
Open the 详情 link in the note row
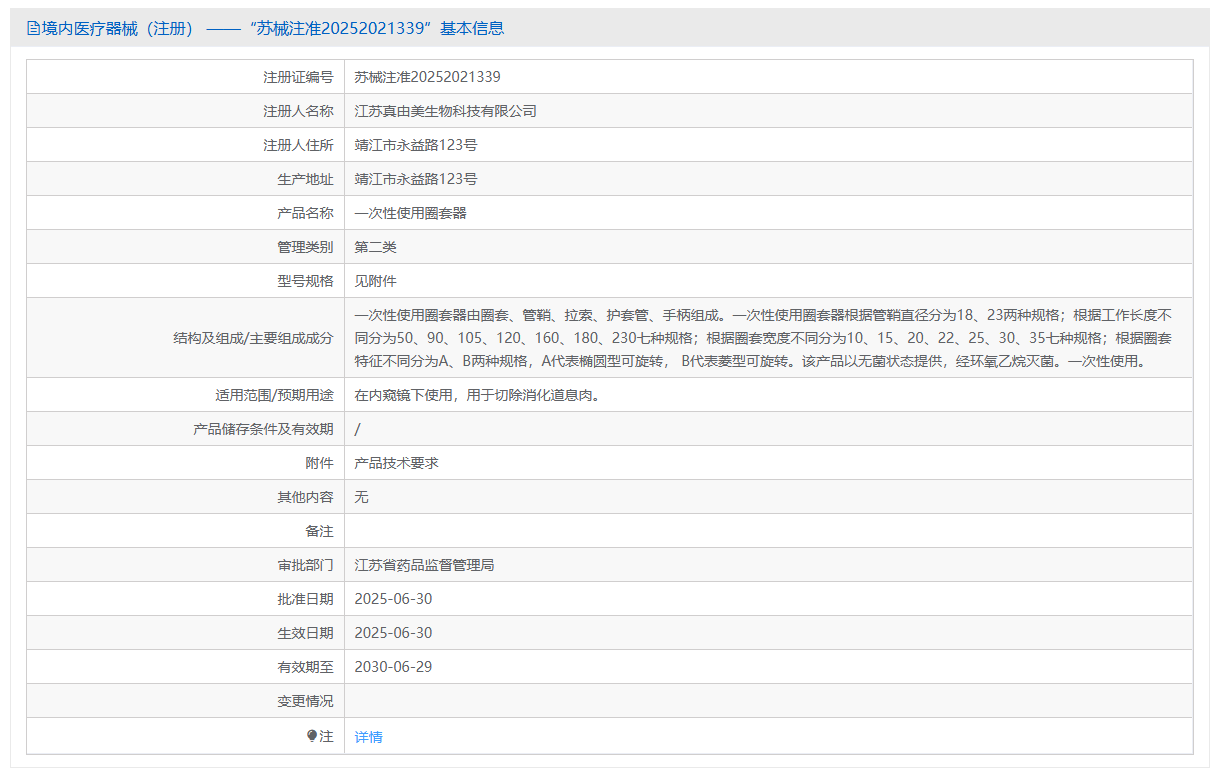pyautogui.click(x=369, y=737)
